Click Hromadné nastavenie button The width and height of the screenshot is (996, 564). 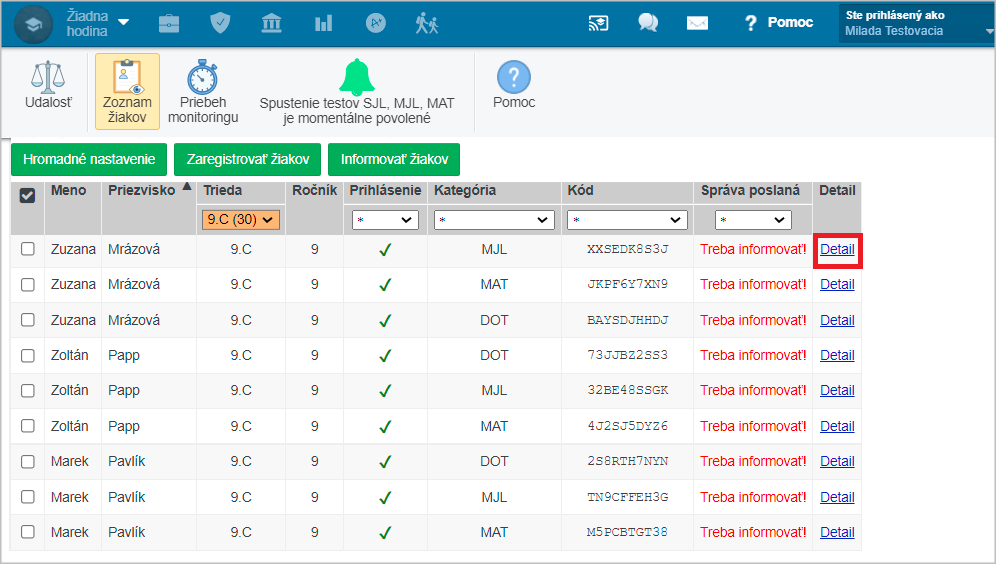coord(89,159)
